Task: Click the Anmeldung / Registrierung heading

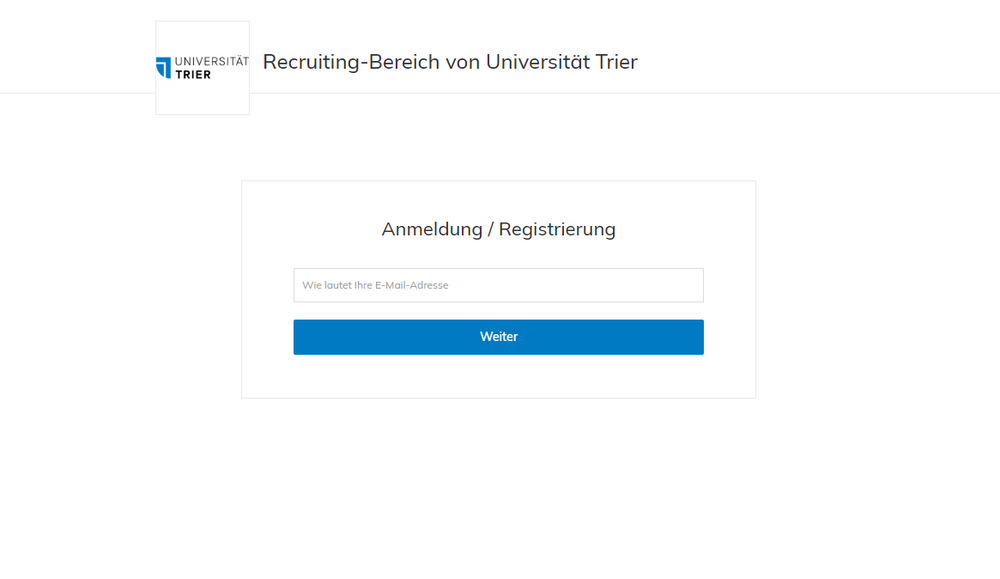Action: pos(498,229)
